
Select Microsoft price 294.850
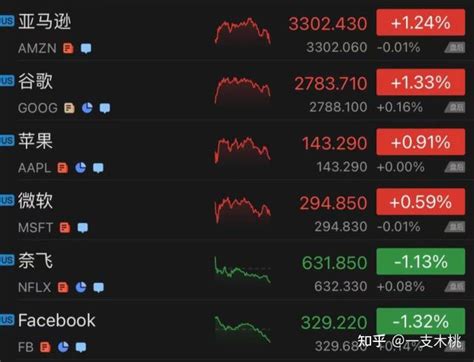click(333, 203)
